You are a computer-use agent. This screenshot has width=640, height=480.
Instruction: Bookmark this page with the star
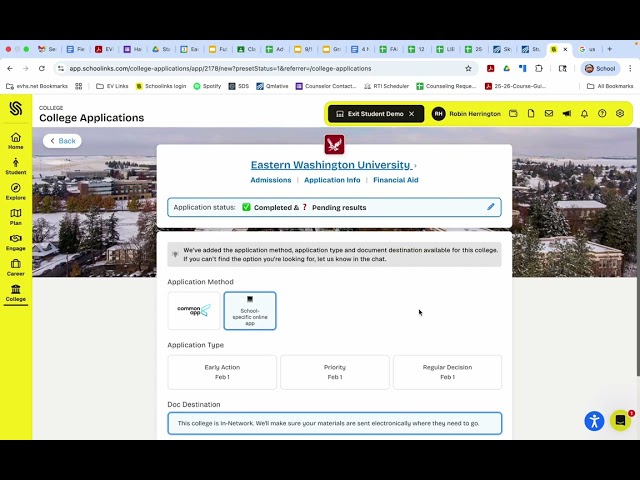click(468, 69)
